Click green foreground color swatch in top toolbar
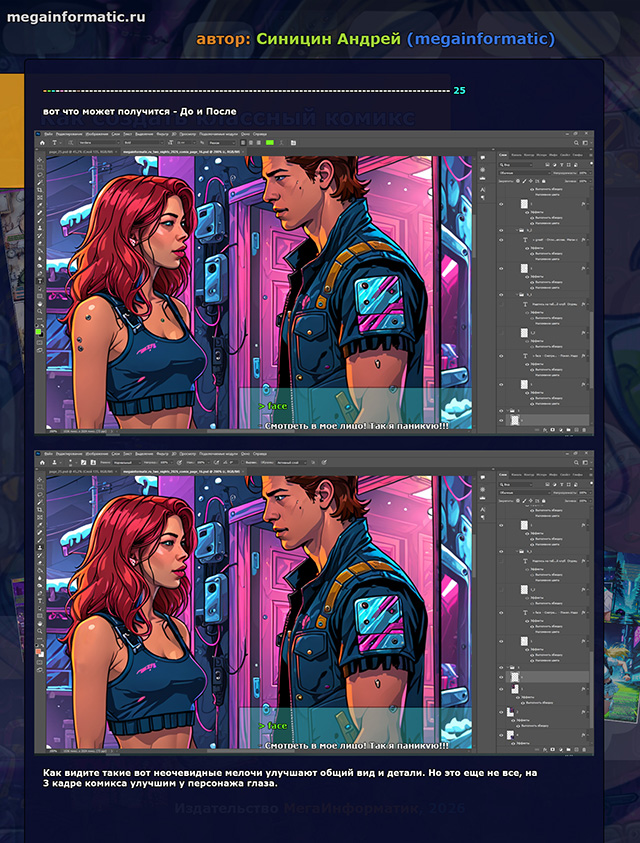The image size is (640, 843). tap(39, 332)
